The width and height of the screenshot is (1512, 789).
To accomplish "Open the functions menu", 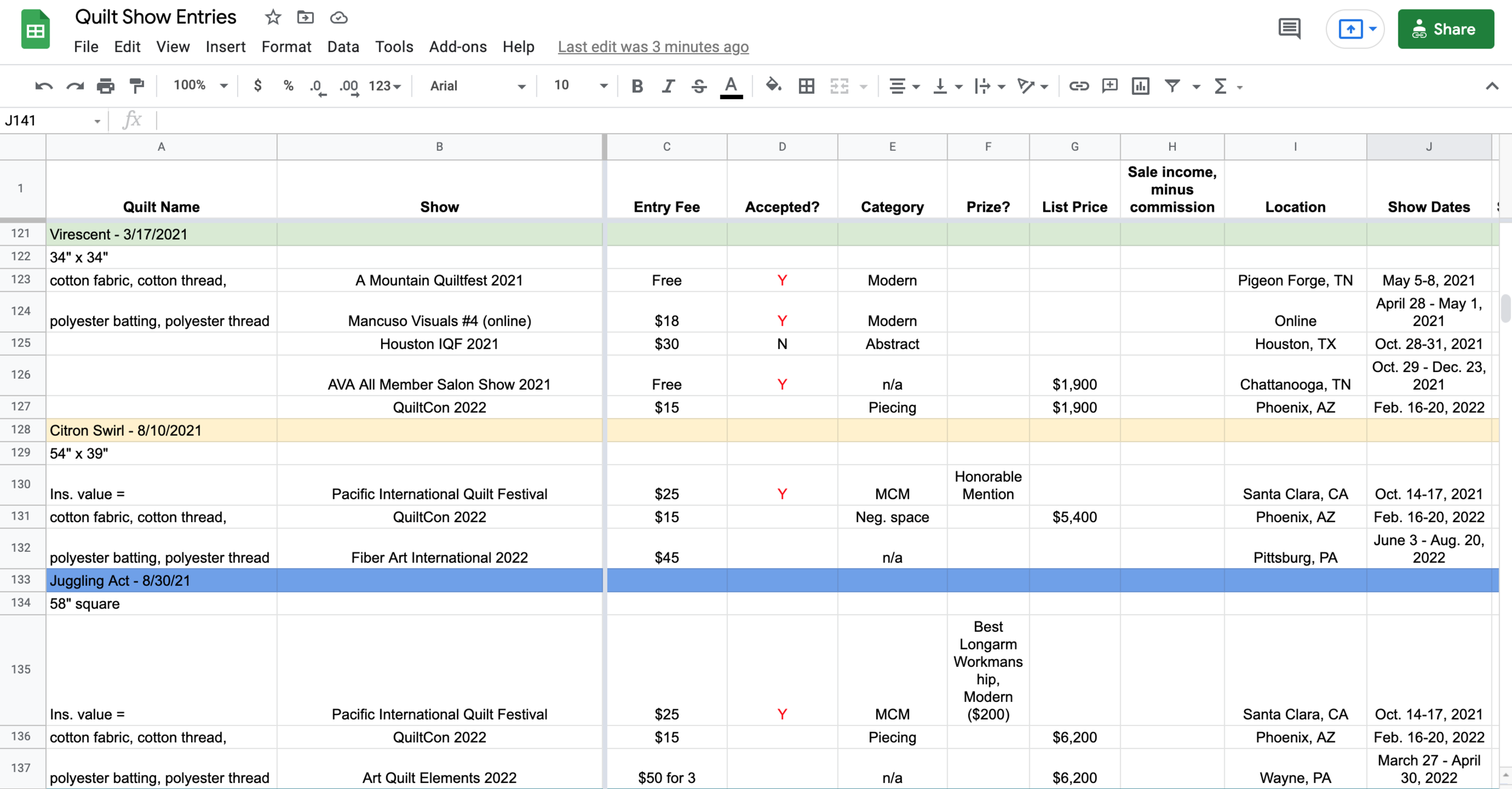I will (1221, 85).
